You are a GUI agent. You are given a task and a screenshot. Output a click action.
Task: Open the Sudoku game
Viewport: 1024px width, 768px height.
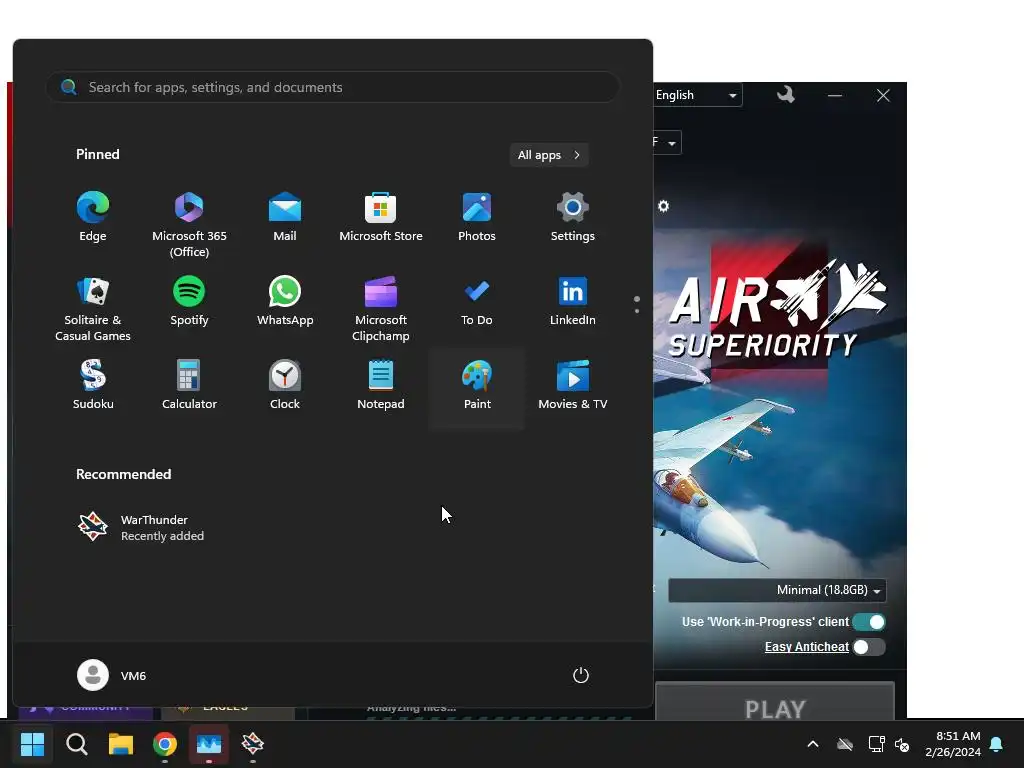93,385
